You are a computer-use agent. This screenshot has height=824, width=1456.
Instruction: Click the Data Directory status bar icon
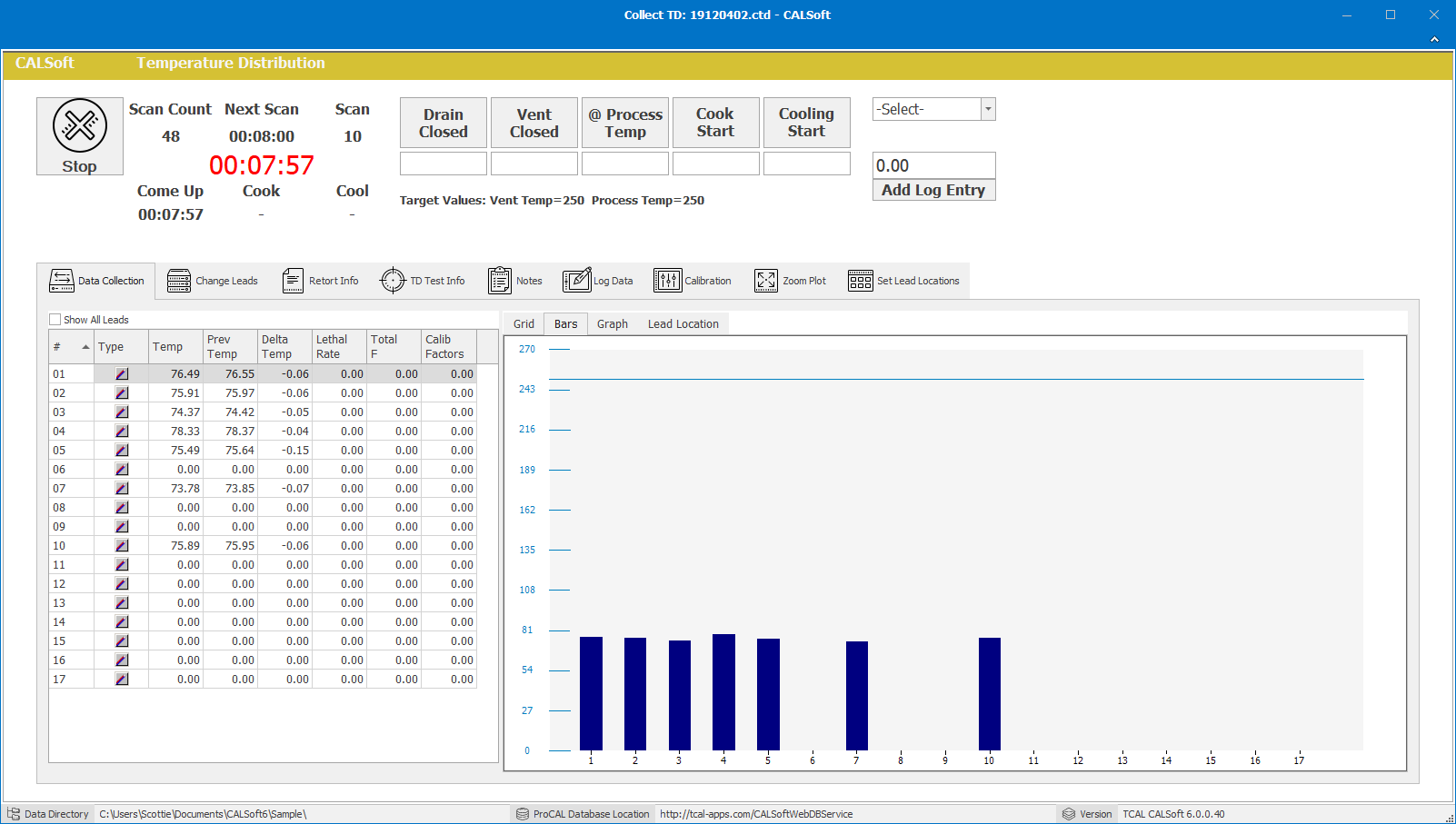tap(14, 814)
